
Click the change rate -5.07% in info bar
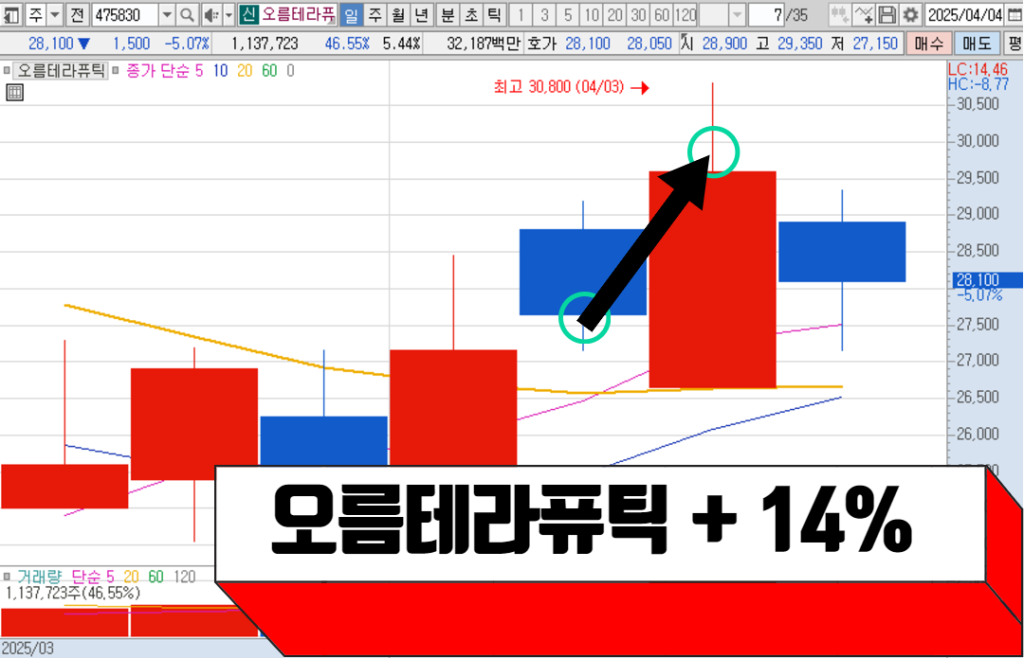tap(187, 44)
